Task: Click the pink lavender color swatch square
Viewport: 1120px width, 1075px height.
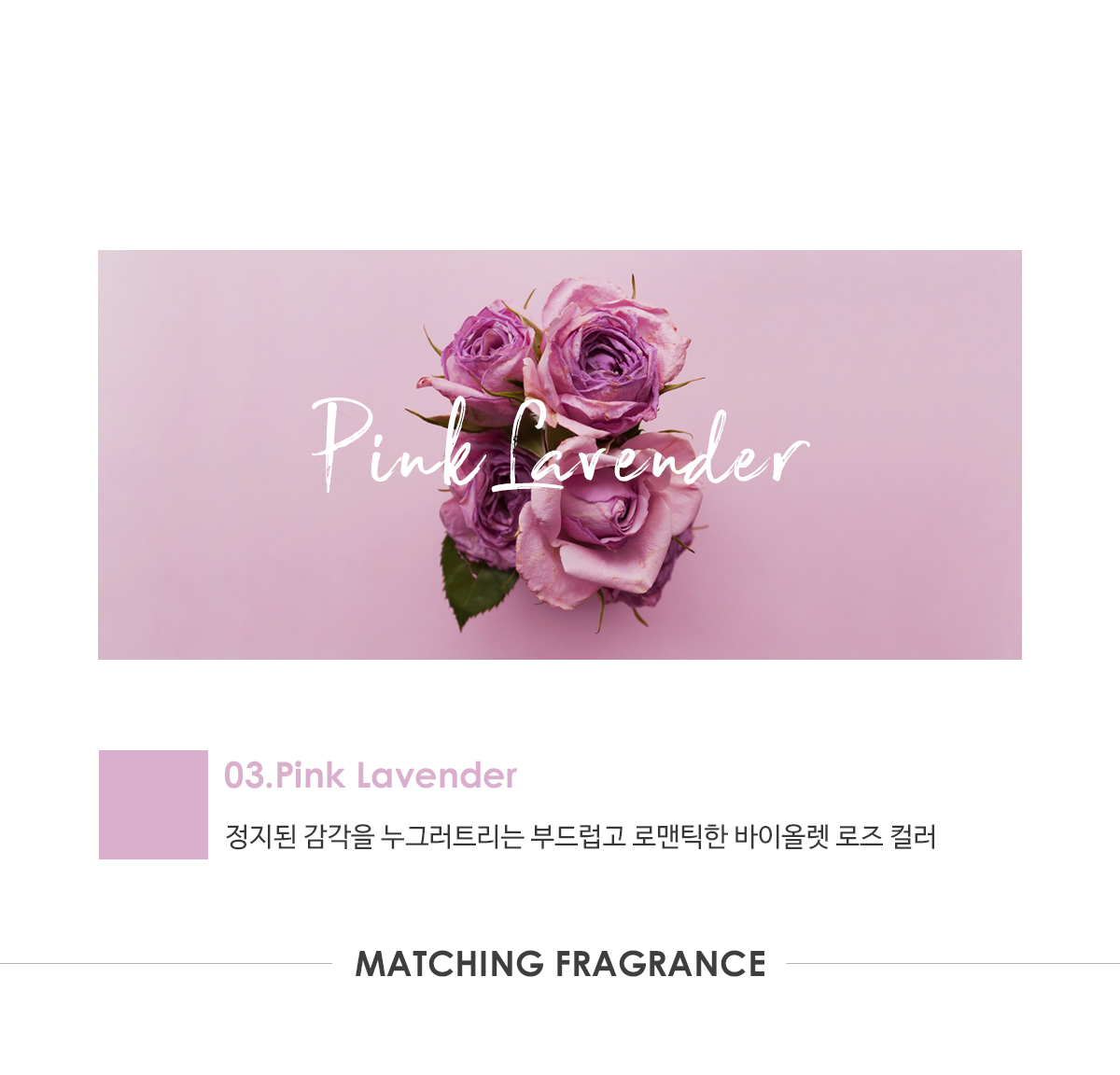Action: (153, 804)
